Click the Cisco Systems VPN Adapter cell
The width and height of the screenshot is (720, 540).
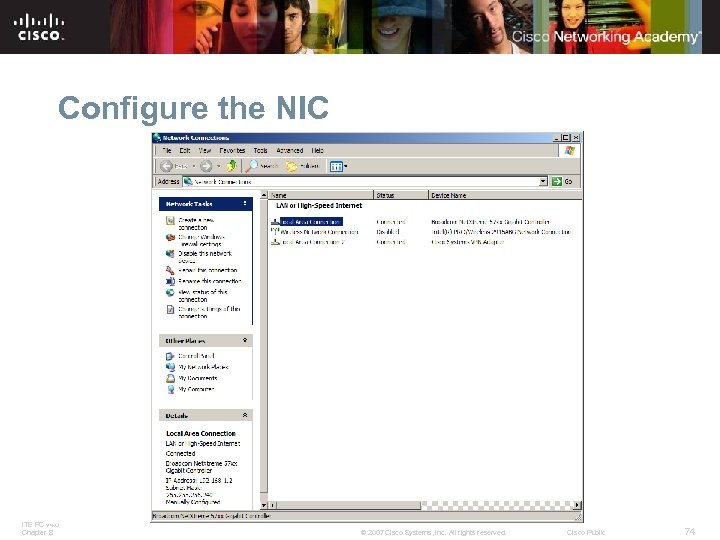(x=467, y=242)
